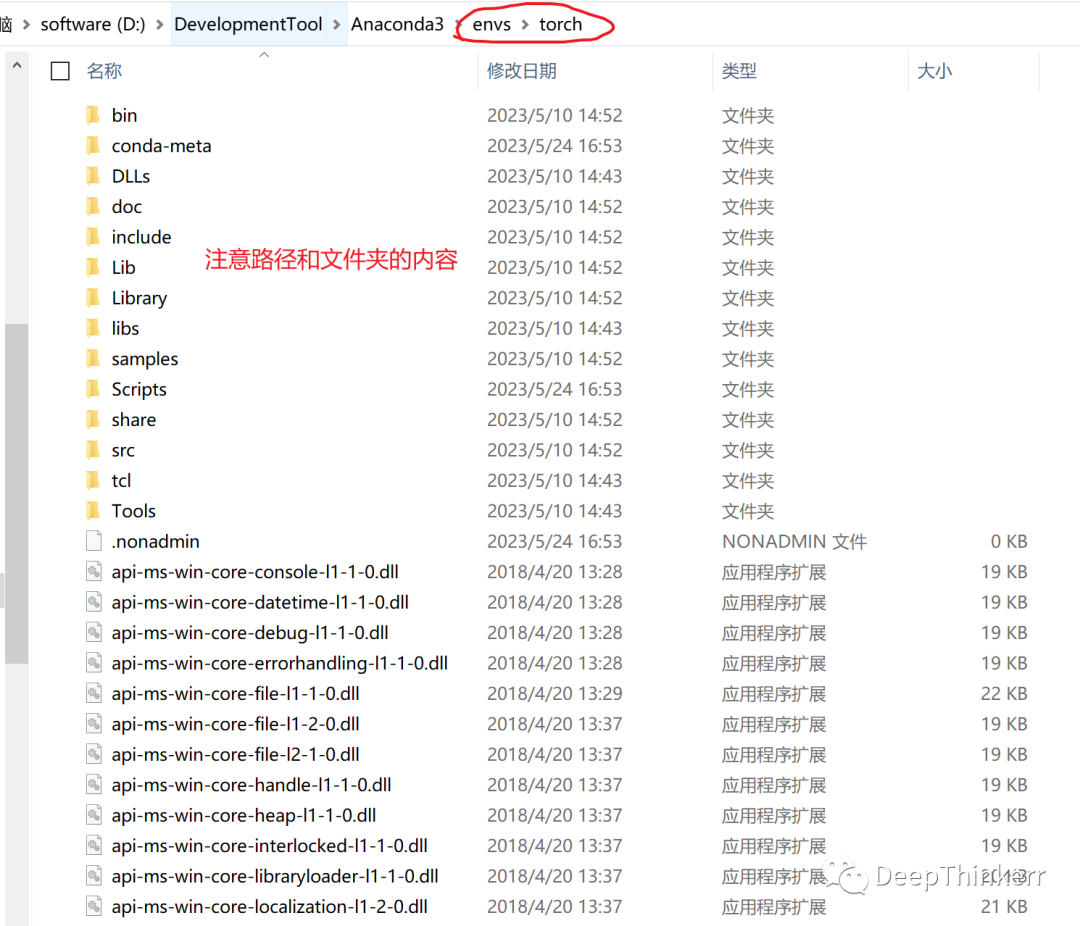Click the Lib folder icon
This screenshot has width=1080, height=926.
pos(94,267)
